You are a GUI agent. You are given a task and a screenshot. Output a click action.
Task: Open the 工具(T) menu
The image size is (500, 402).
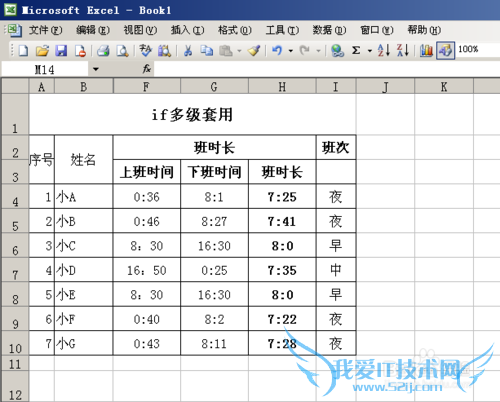coord(282,30)
